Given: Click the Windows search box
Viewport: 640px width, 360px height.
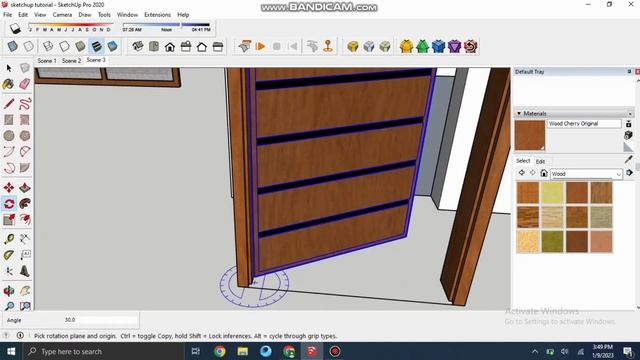Looking at the screenshot, I should [x=103, y=351].
